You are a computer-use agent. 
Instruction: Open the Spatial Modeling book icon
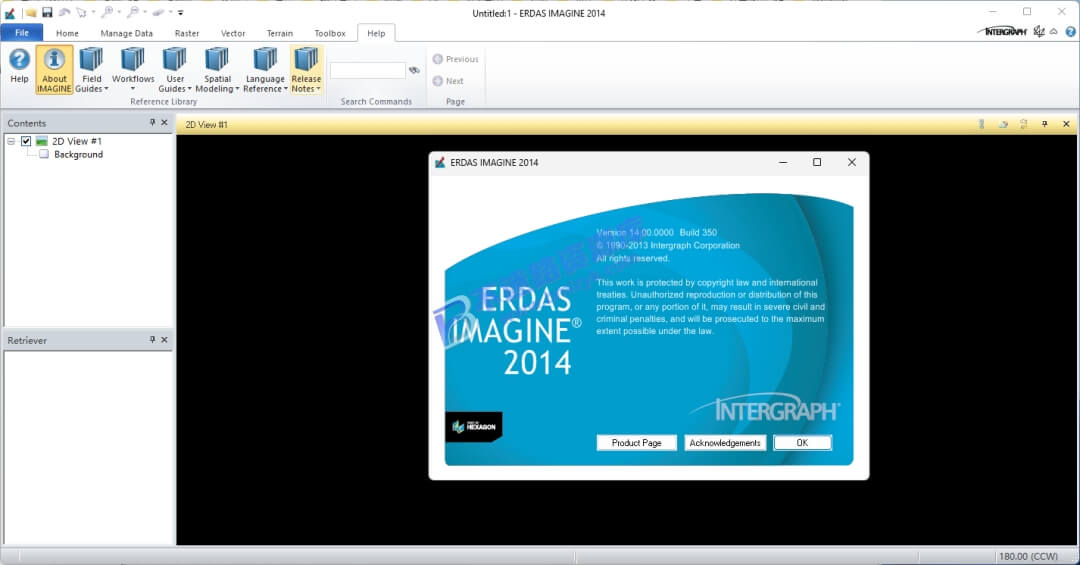click(217, 59)
